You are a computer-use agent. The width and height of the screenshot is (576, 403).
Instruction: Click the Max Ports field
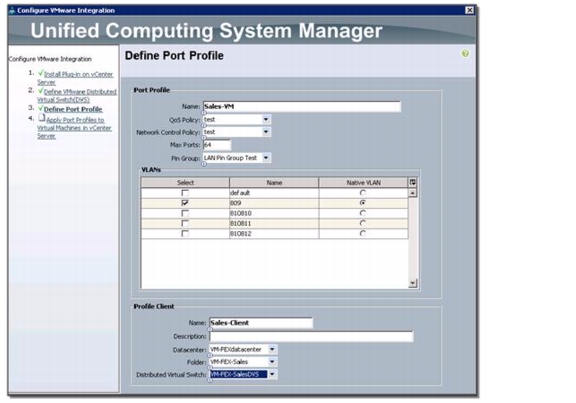click(217, 145)
